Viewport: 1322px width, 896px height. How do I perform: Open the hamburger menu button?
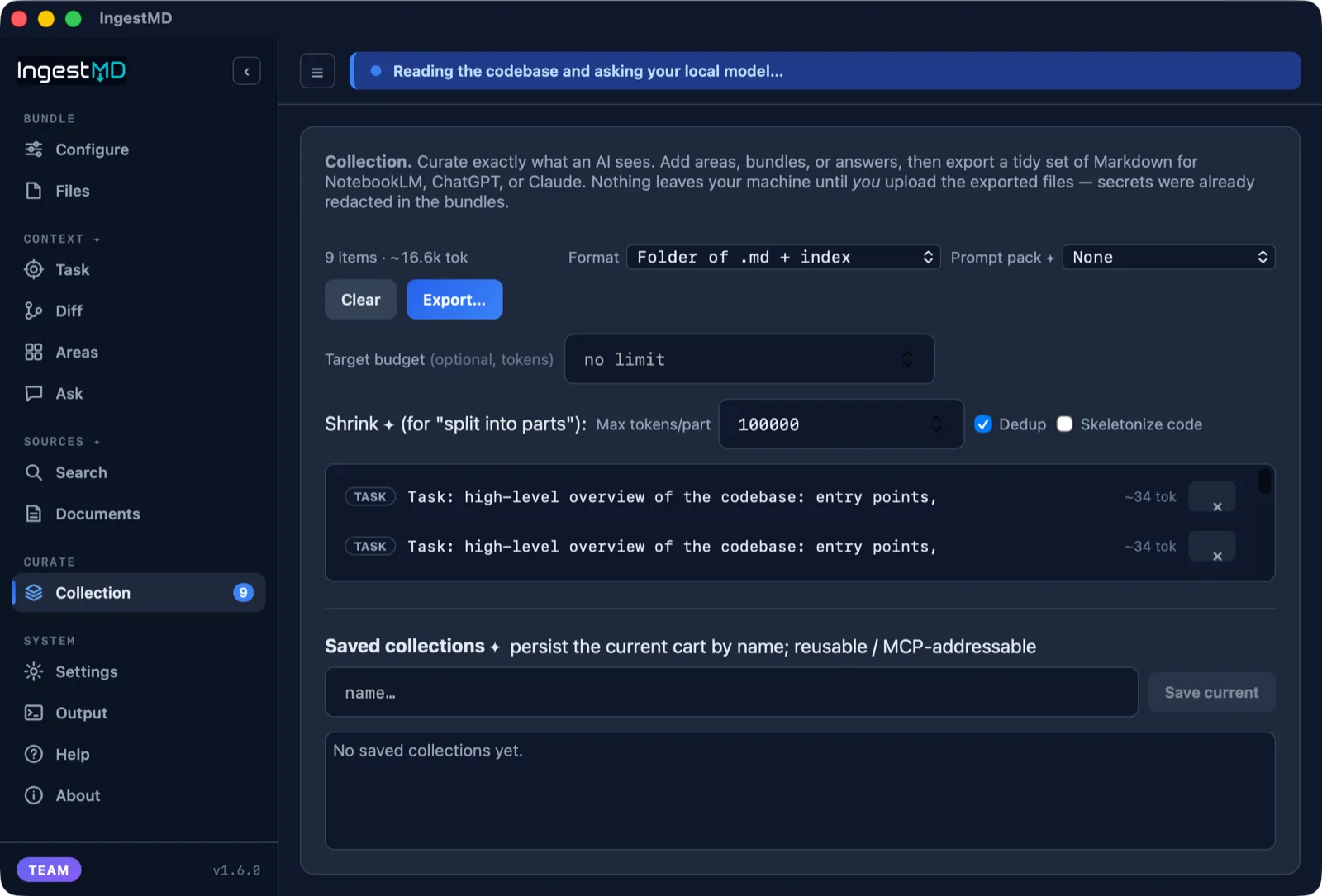[317, 72]
